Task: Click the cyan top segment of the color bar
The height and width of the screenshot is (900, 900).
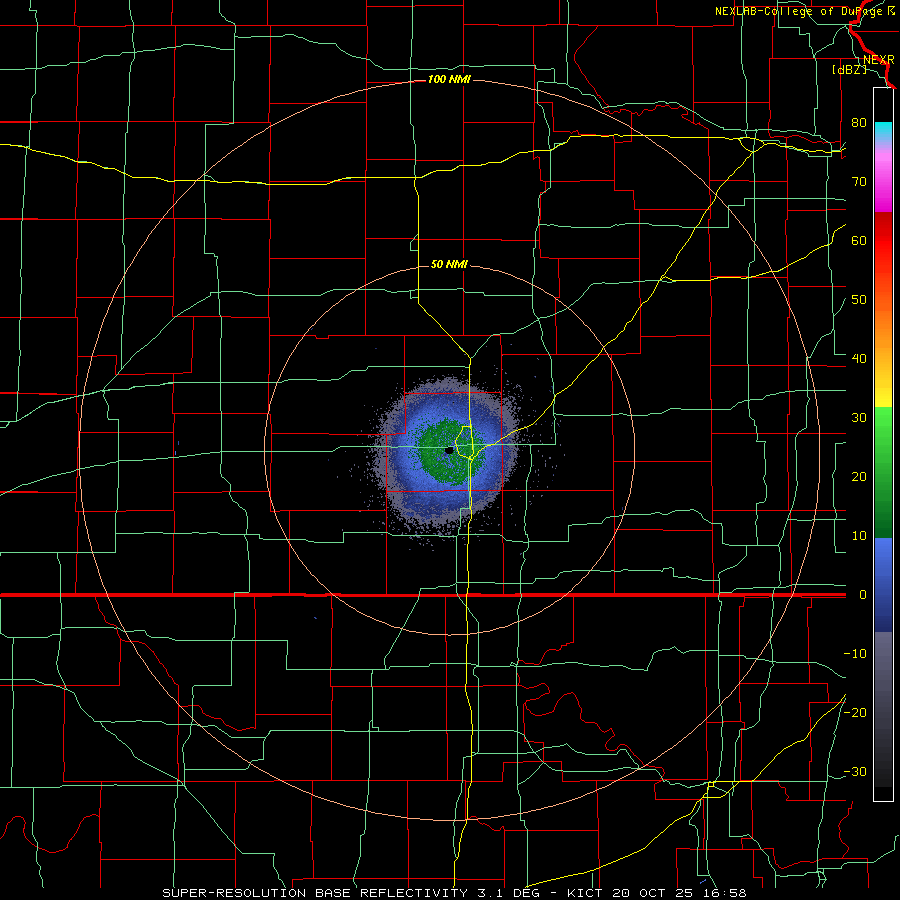Action: coord(883,132)
